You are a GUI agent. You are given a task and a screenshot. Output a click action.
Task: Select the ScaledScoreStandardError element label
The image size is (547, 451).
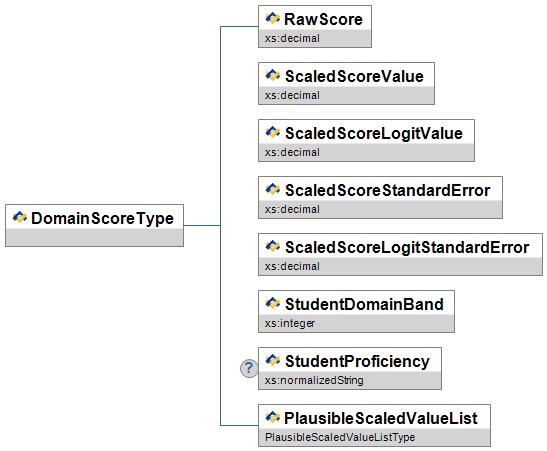[x=388, y=190]
